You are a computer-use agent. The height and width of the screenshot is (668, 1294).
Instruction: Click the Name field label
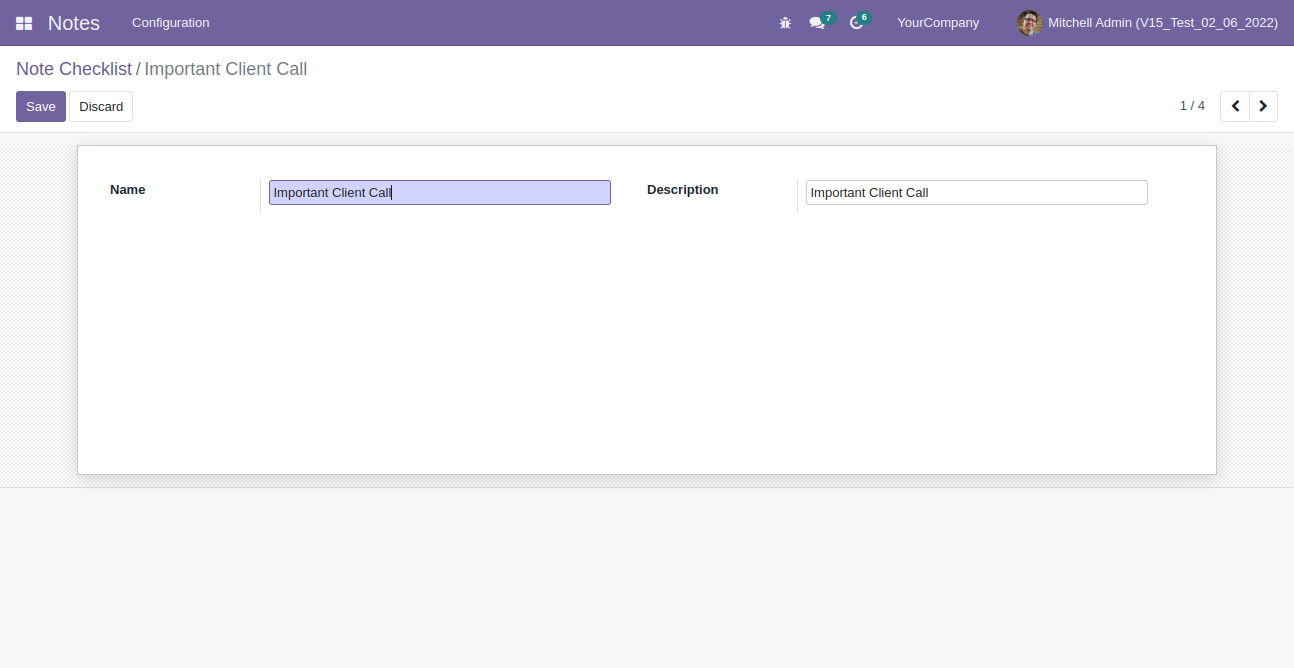point(128,190)
